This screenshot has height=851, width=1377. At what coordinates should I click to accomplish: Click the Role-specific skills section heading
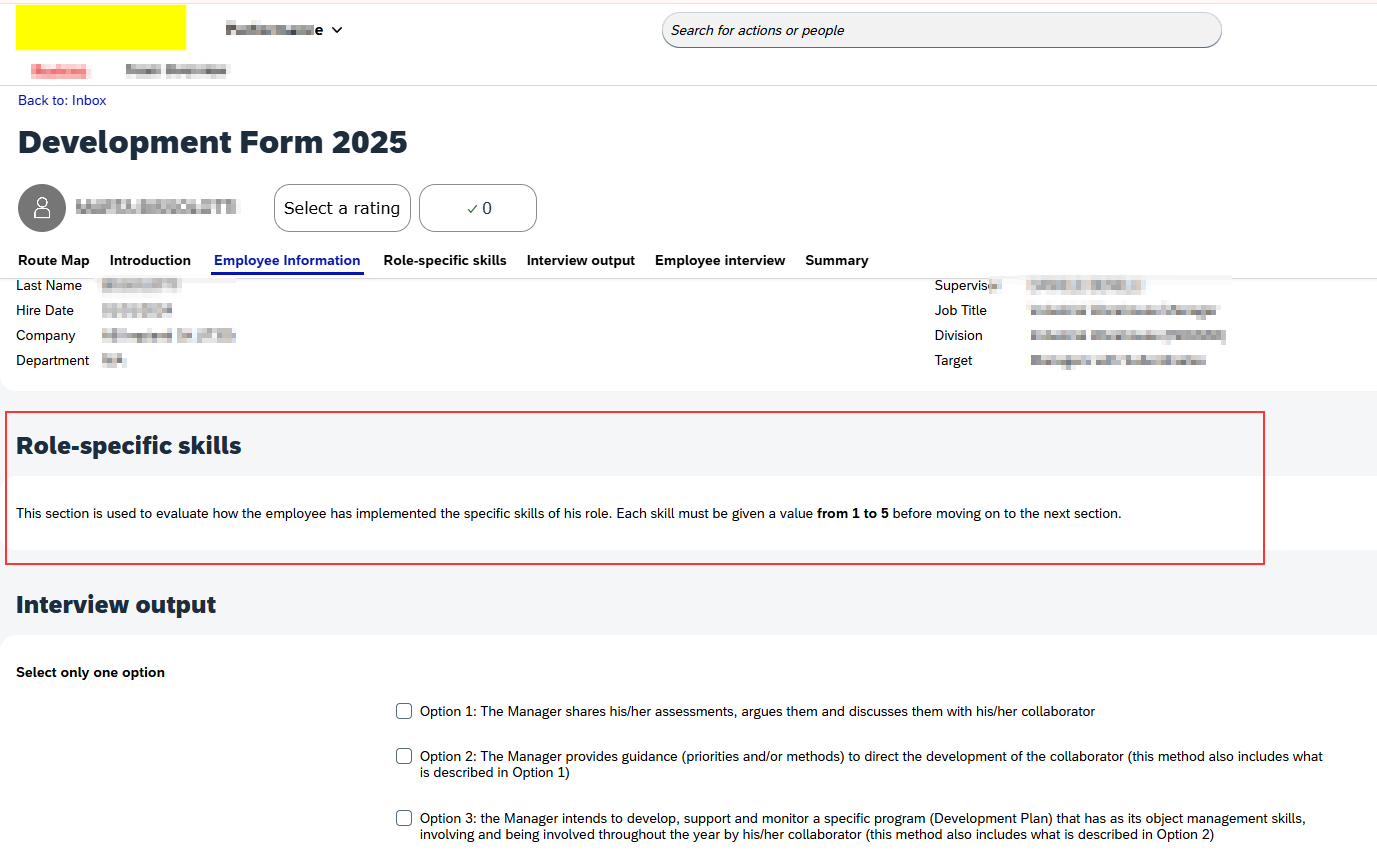point(129,446)
